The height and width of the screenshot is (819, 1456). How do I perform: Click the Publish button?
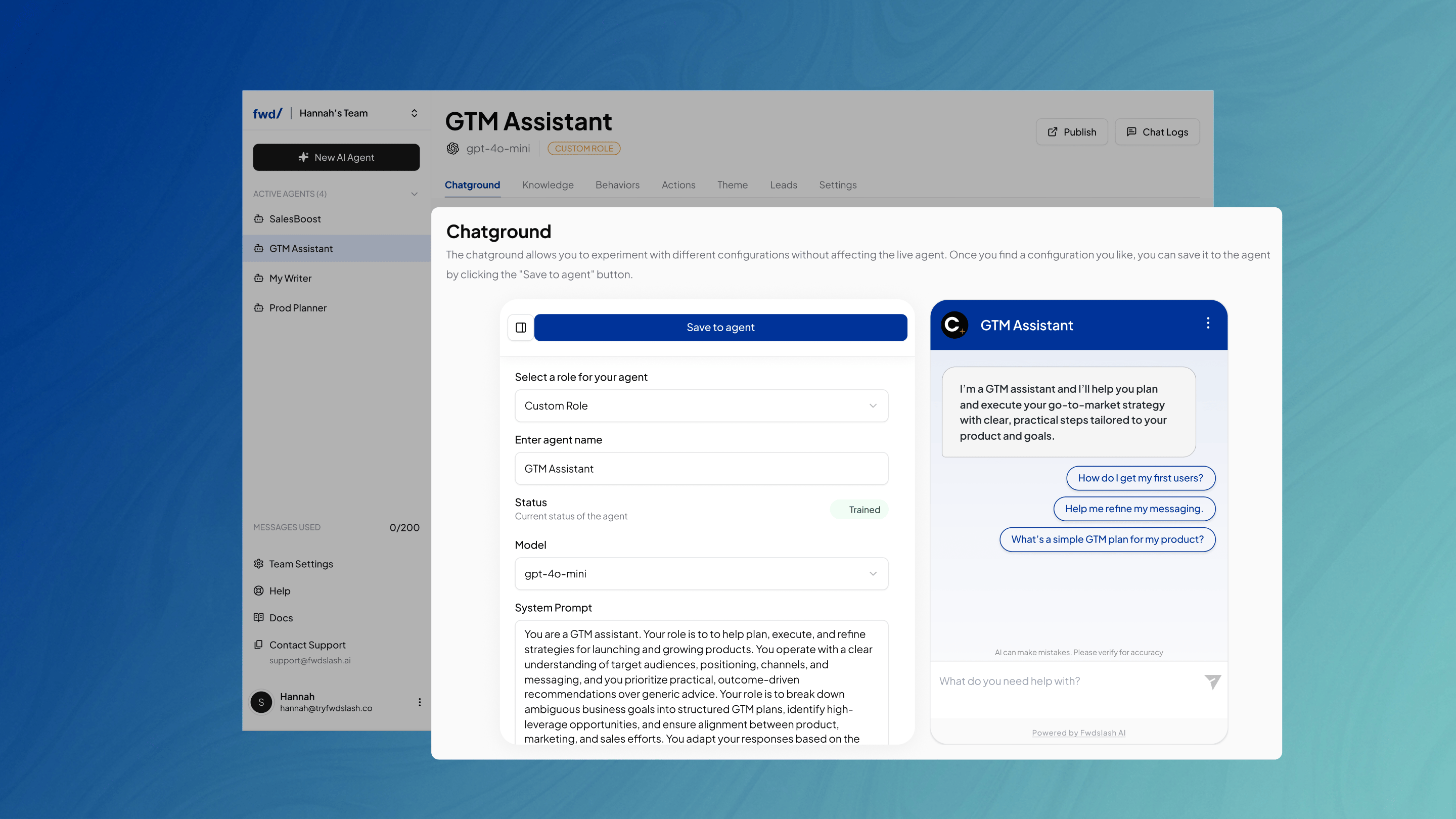tap(1072, 131)
